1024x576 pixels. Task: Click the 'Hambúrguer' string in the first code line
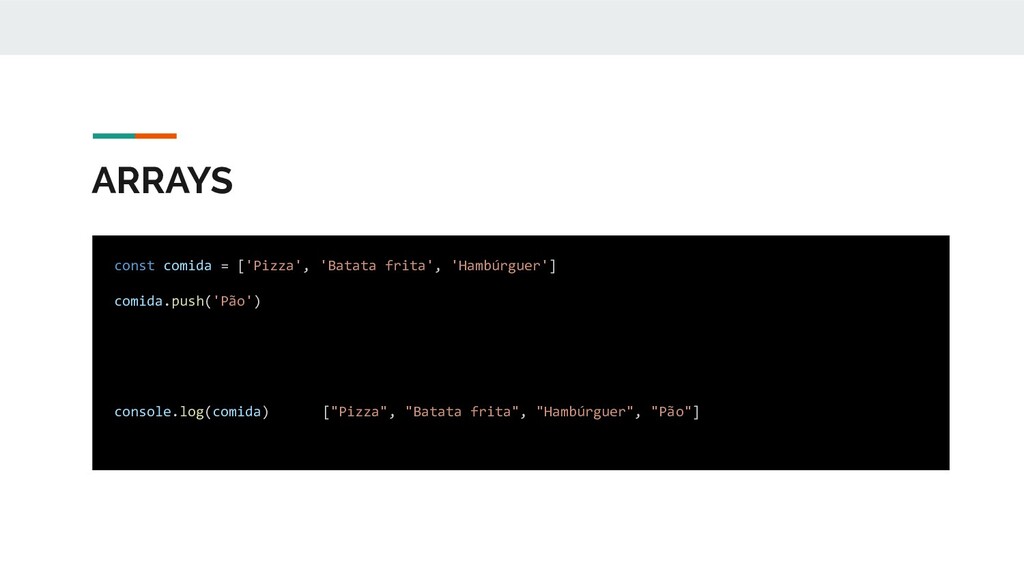(499, 266)
